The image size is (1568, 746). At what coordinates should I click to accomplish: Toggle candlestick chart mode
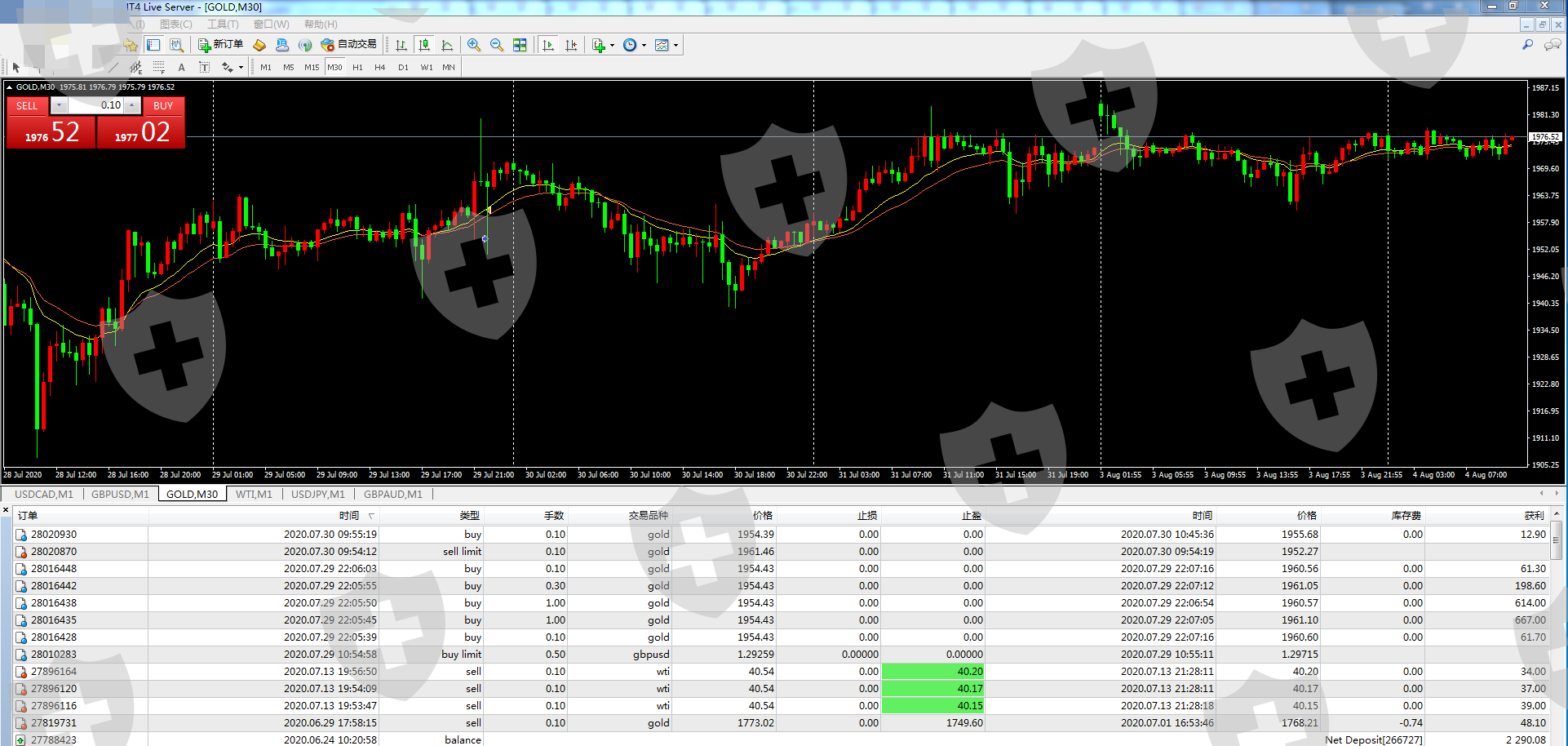[x=423, y=46]
